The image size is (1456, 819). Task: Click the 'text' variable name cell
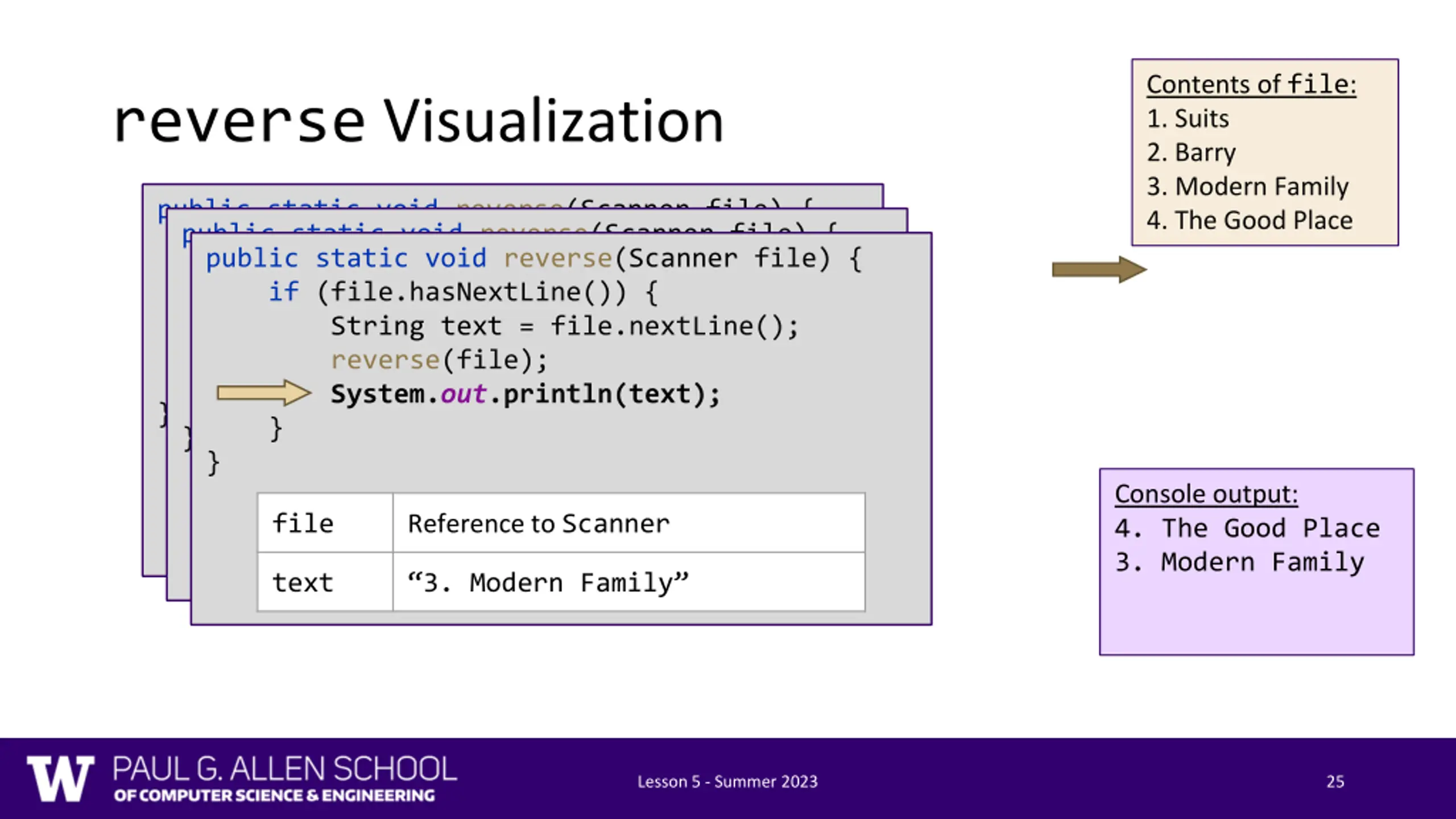pos(325,582)
